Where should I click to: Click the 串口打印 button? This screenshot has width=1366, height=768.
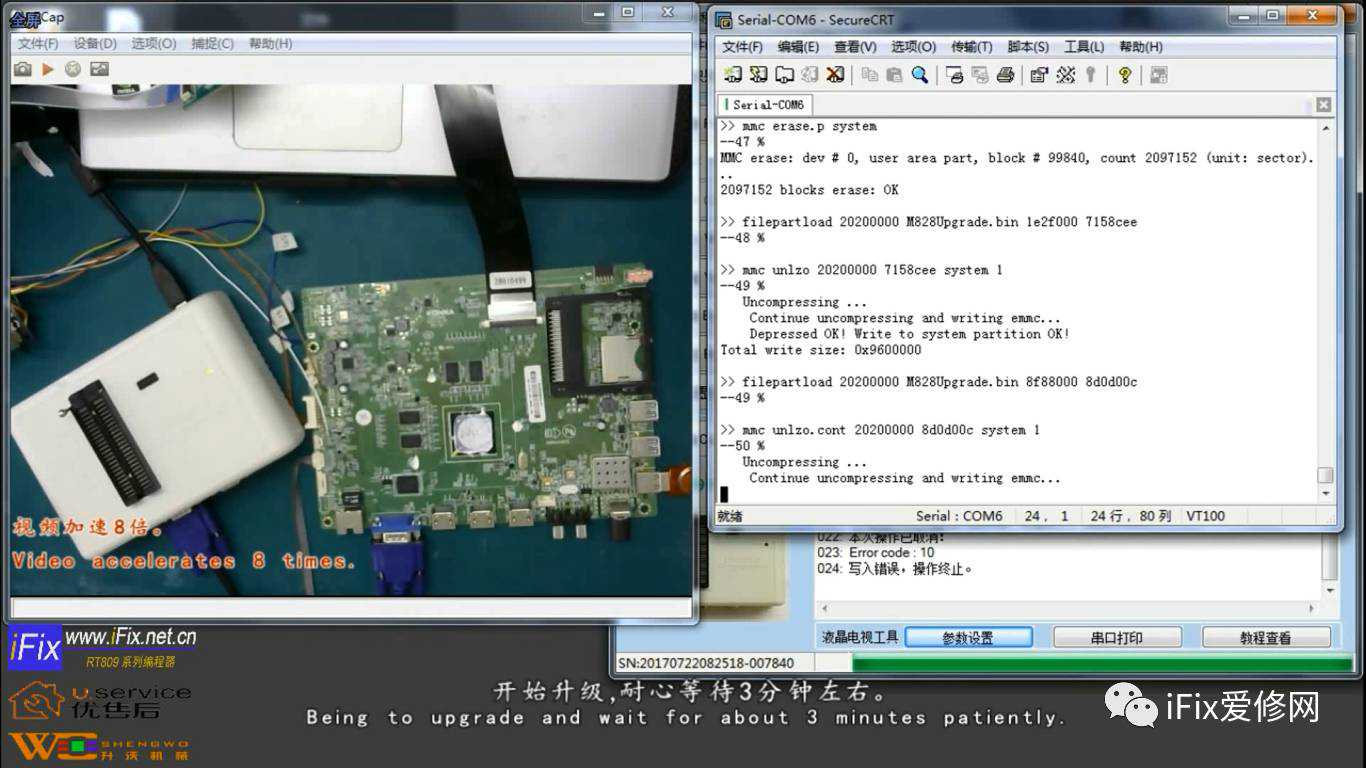tap(1117, 638)
